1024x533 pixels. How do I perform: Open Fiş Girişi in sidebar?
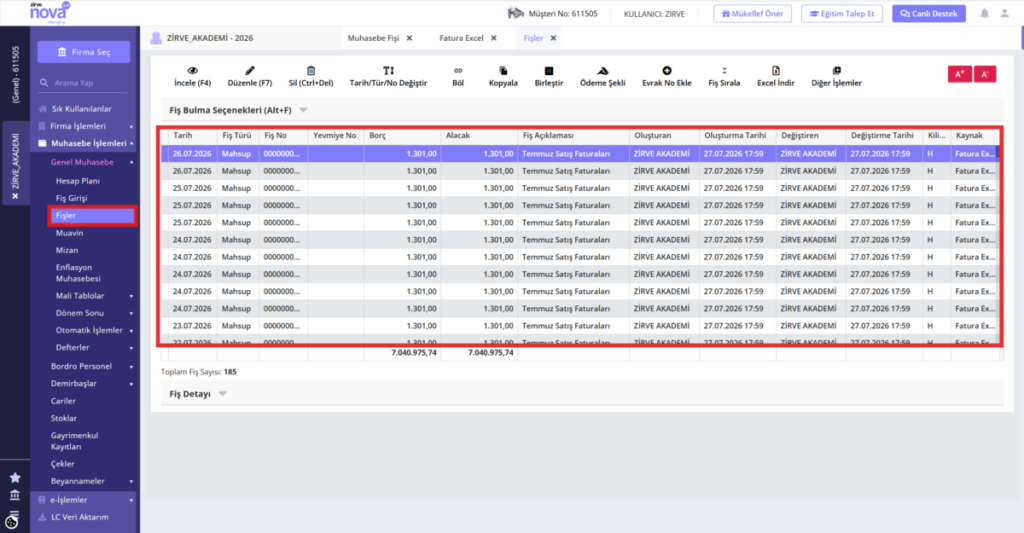71,198
